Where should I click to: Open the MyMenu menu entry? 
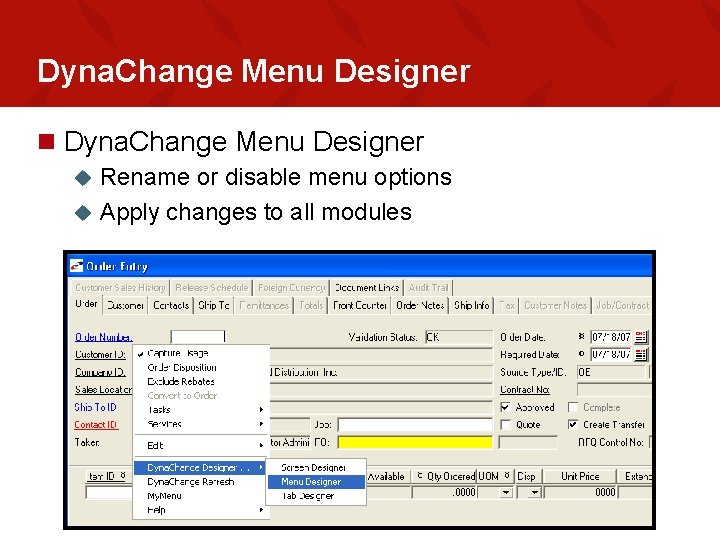tap(202, 496)
